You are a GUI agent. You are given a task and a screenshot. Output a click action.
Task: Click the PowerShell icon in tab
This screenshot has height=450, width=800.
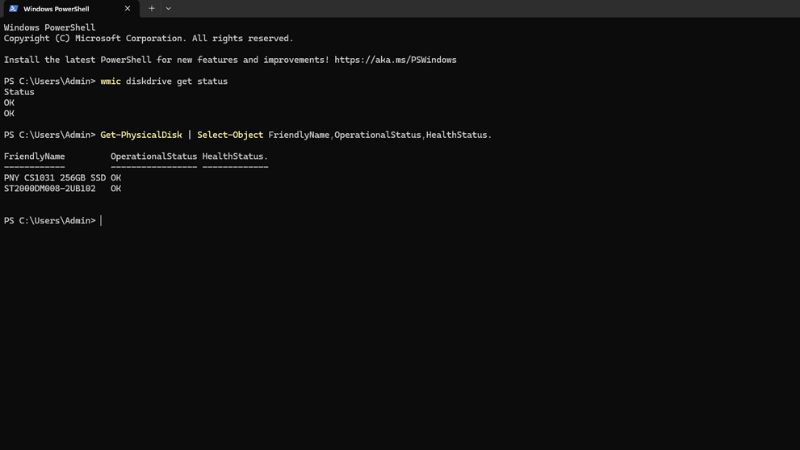coord(13,9)
